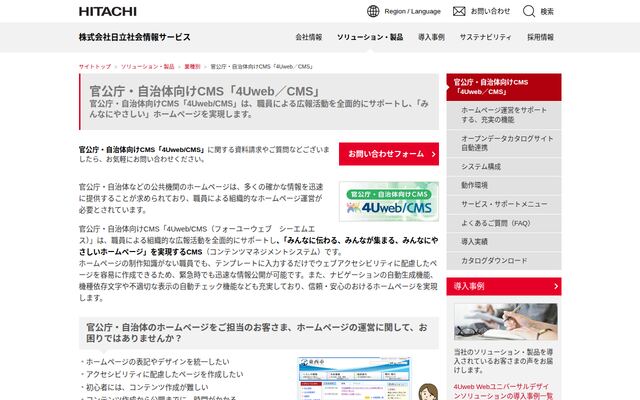Click heading ホームページの運営に関して、お困りではありませんか？

click(x=256, y=333)
